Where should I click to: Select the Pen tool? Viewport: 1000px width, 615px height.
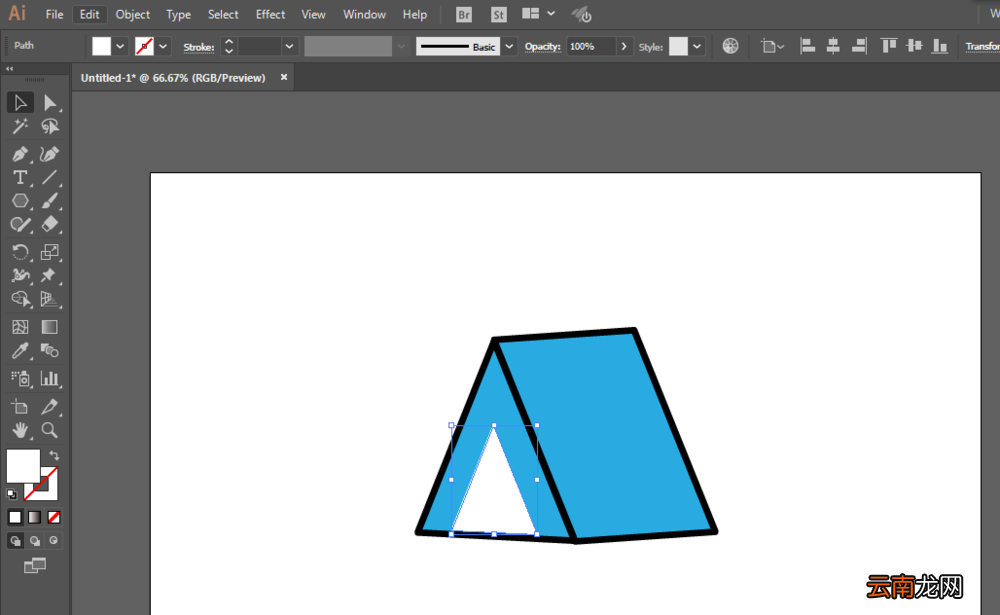pos(20,154)
